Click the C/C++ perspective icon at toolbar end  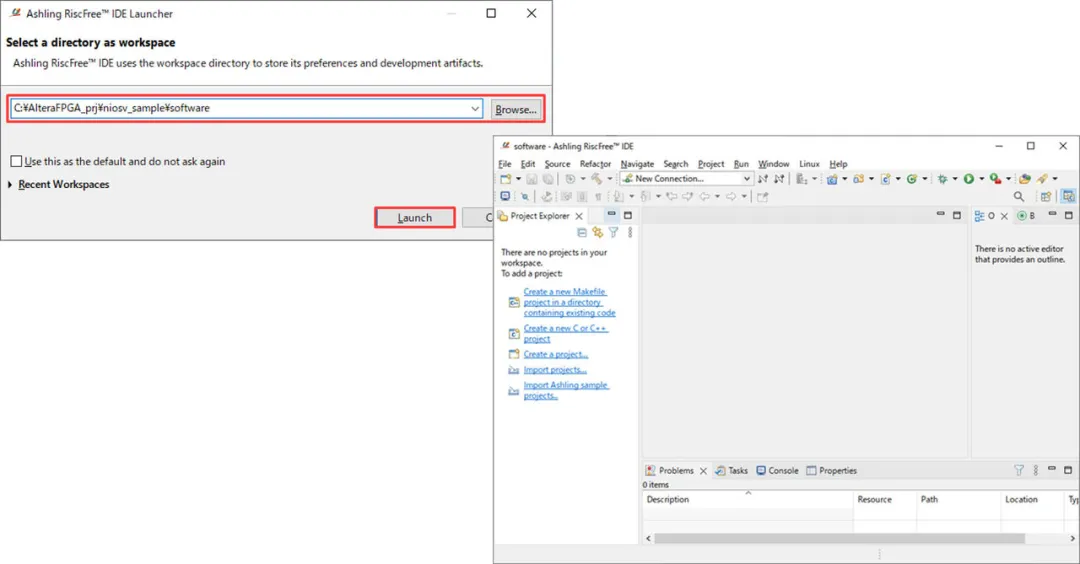point(1068,197)
